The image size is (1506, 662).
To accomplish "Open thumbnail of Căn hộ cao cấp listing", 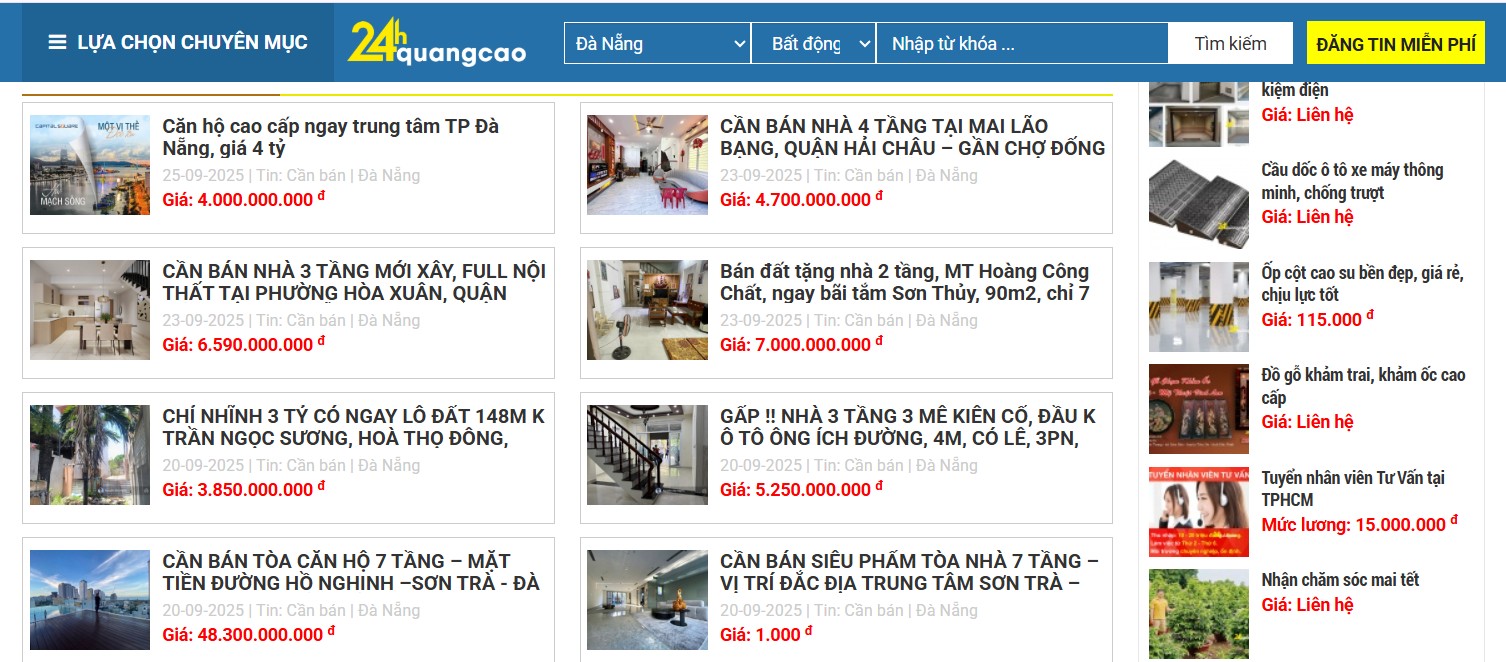I will pos(90,165).
